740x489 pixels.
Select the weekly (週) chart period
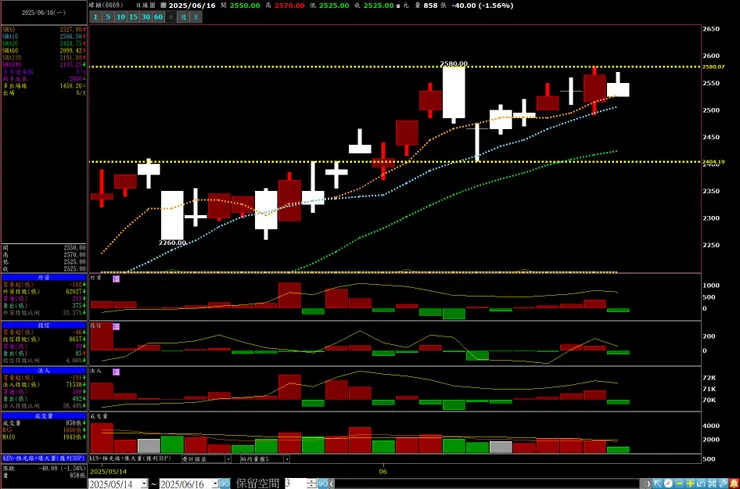point(183,17)
